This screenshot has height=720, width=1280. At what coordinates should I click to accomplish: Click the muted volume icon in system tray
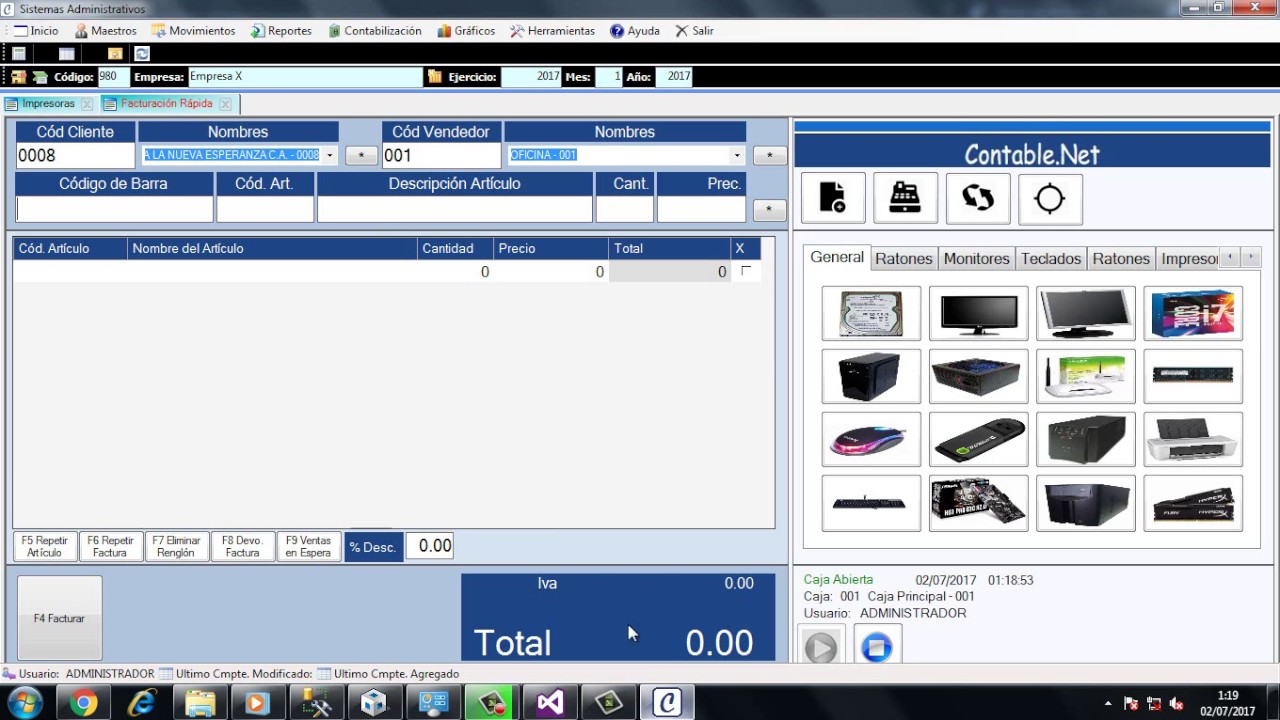(x=1177, y=704)
